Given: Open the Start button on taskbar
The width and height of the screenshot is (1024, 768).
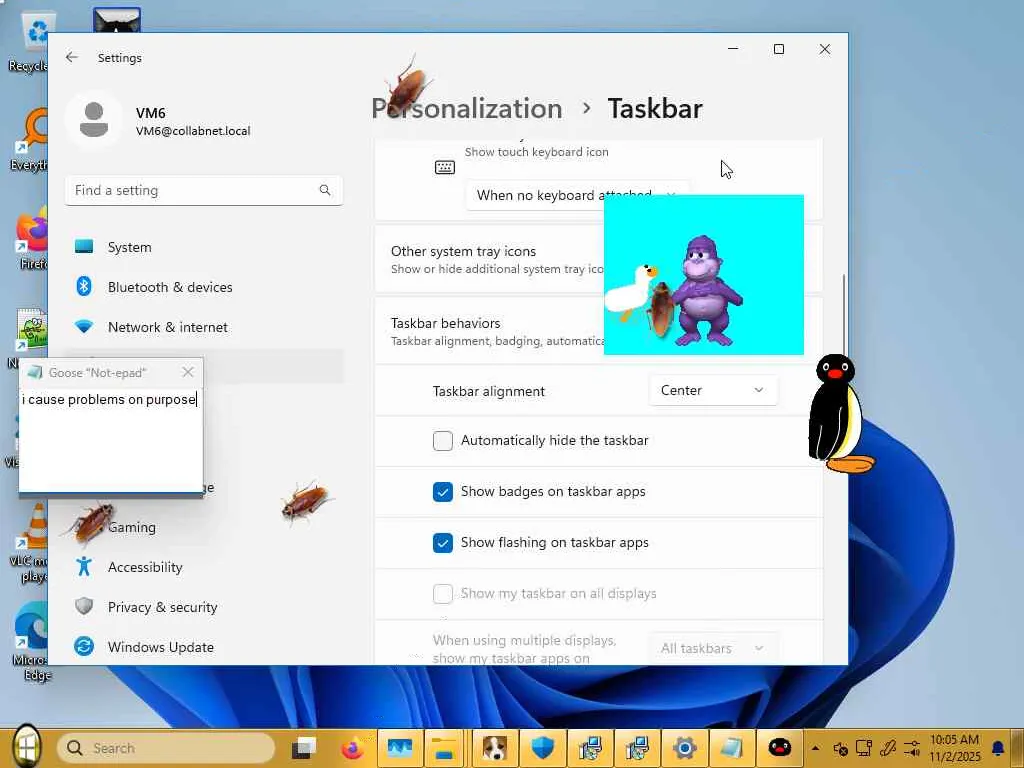Looking at the screenshot, I should 26,746.
